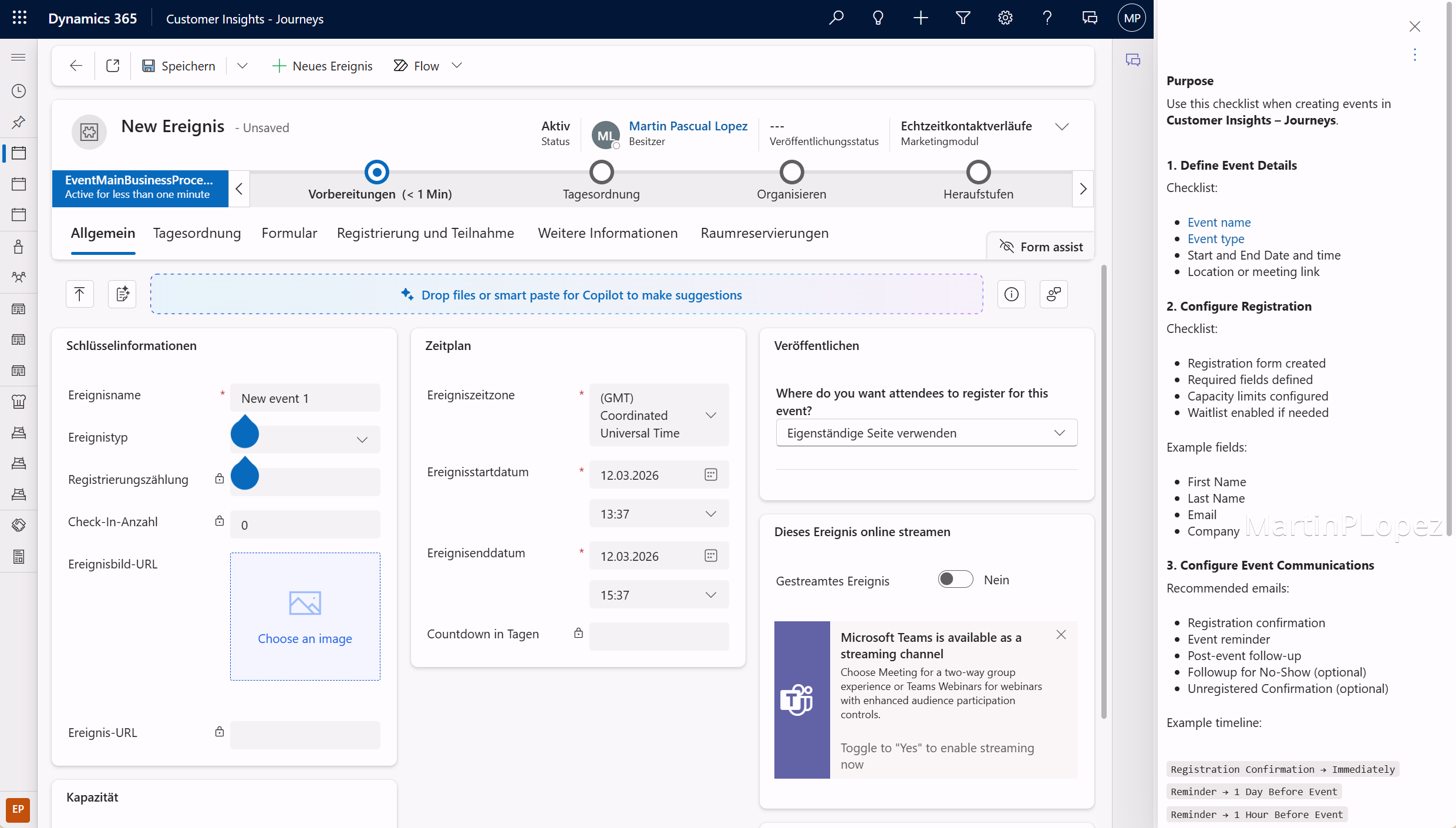
Task: Expand the Flow menu chevron
Action: [x=457, y=66]
